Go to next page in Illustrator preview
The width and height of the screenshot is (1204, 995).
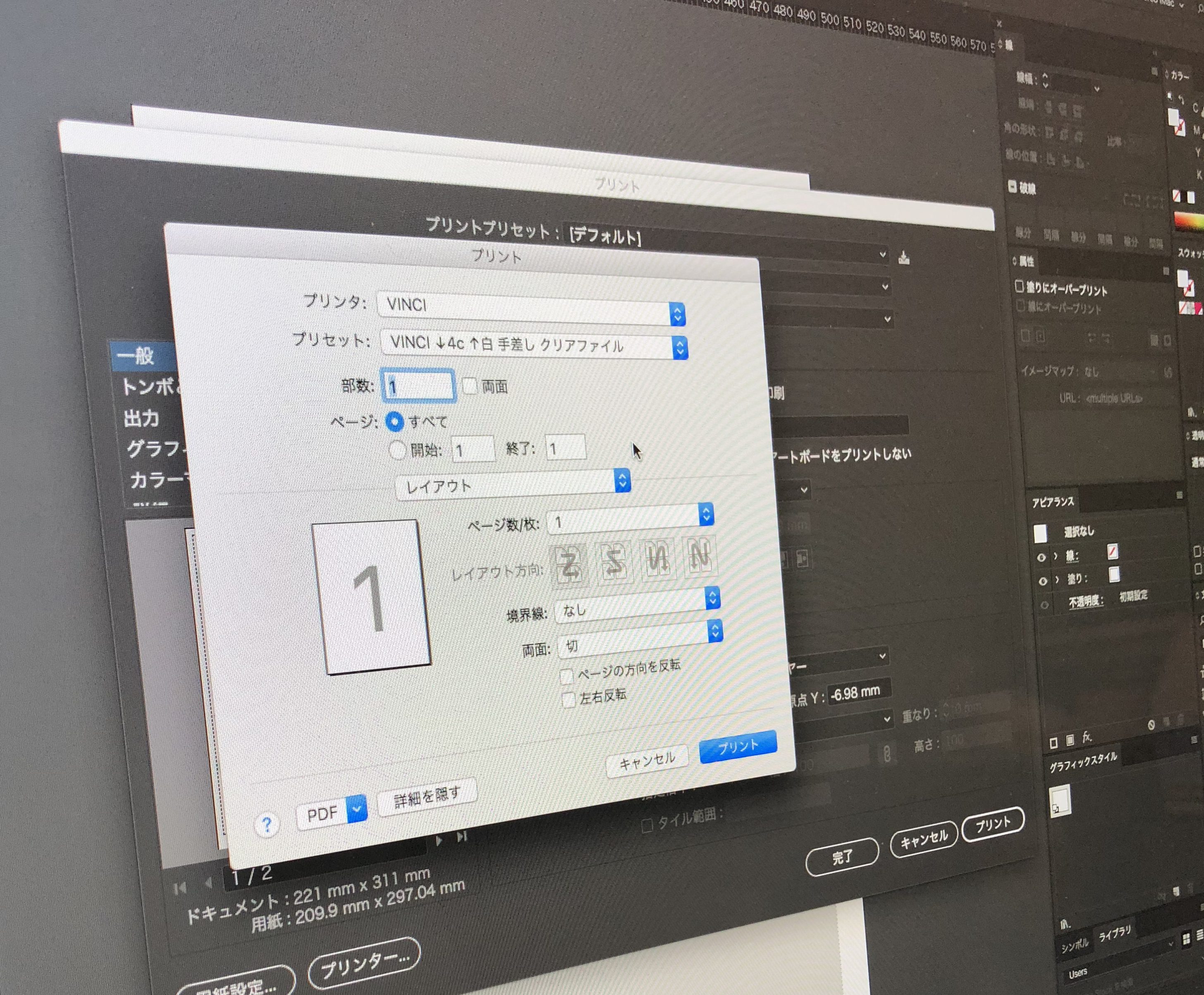[x=439, y=841]
